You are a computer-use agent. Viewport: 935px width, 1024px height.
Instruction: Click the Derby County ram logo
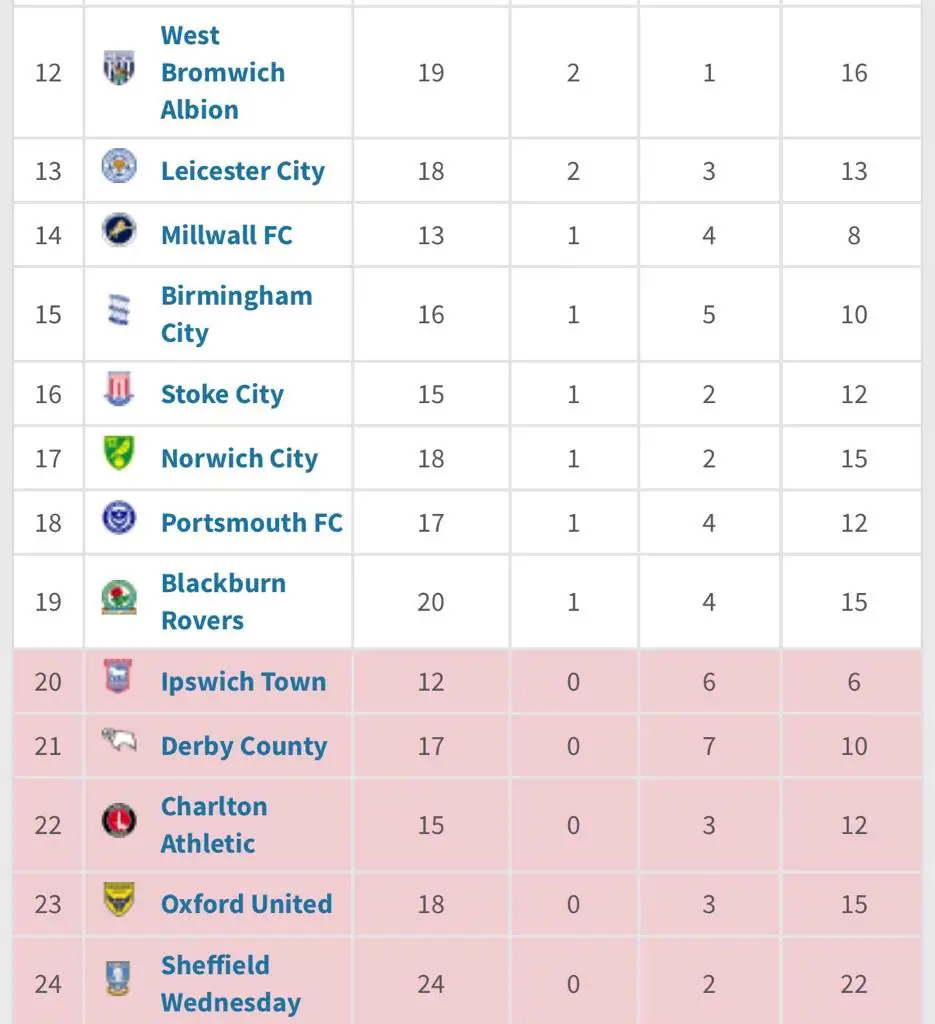point(119,741)
